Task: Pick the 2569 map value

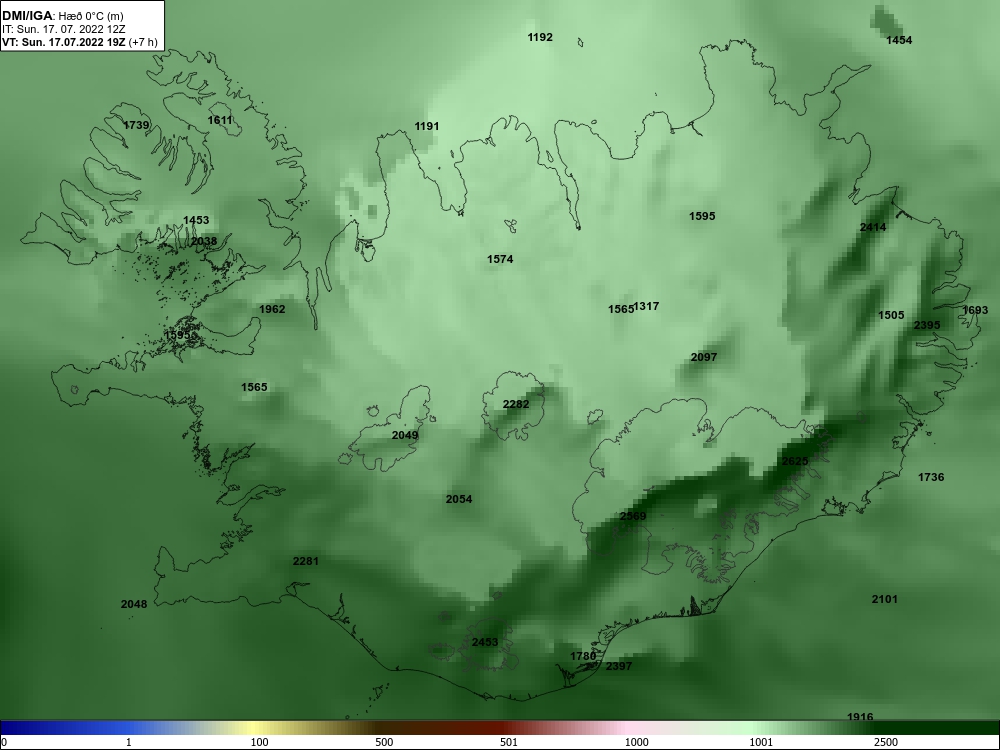Action: pyautogui.click(x=633, y=516)
